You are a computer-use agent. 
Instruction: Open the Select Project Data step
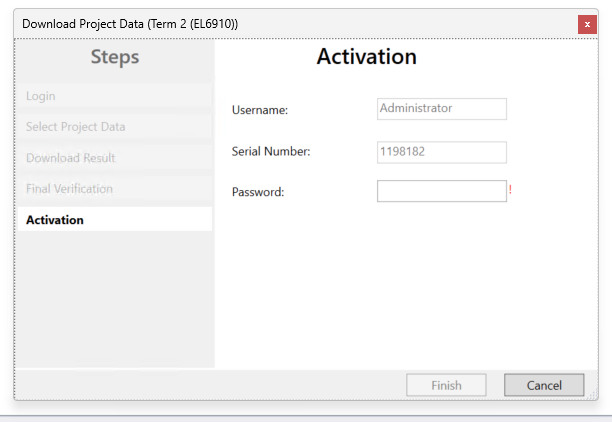point(115,126)
